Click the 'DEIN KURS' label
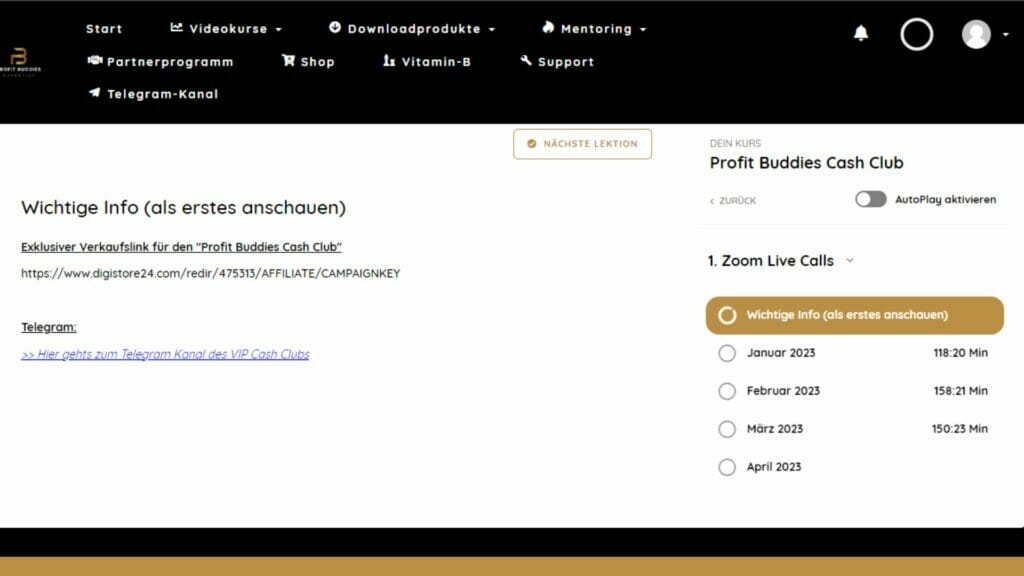 (735, 143)
